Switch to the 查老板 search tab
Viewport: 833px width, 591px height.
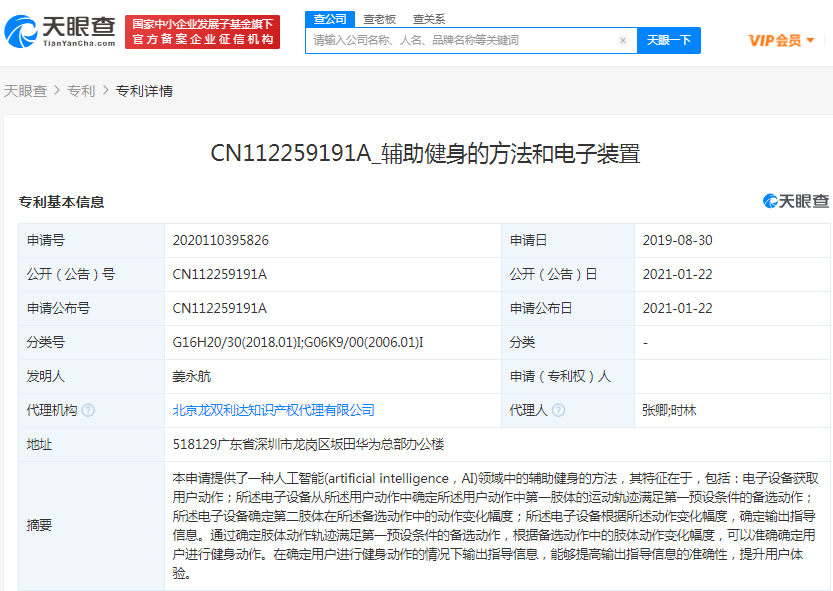[379, 18]
